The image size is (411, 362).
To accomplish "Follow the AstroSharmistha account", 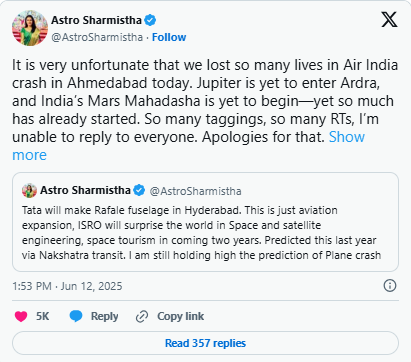I will point(169,37).
